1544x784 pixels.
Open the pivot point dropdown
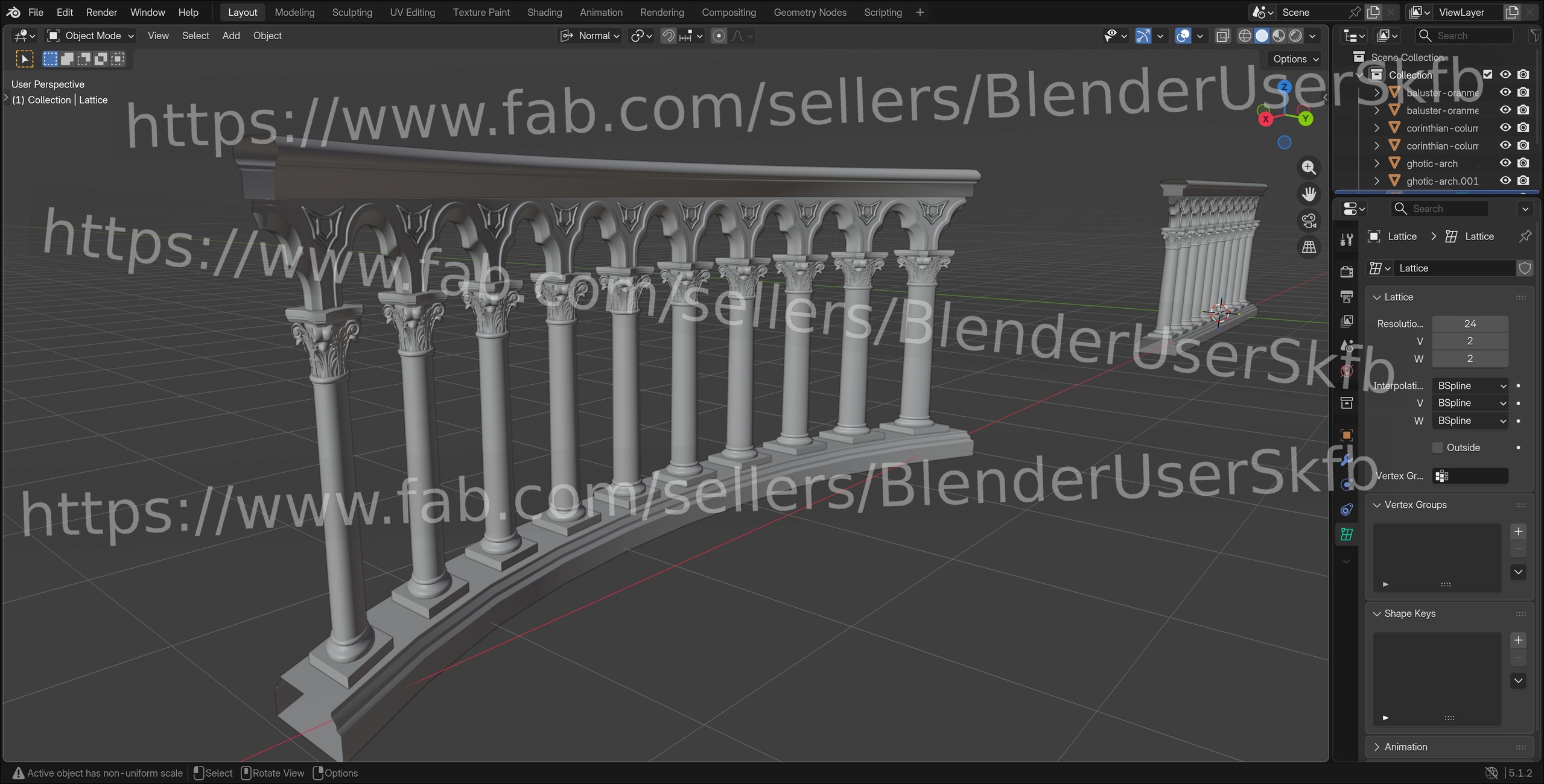[641, 36]
